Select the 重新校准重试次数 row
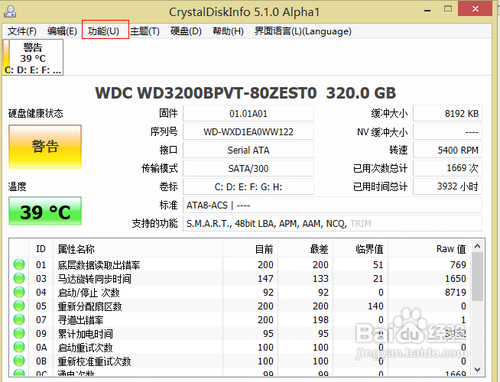The height and width of the screenshot is (382, 500). point(240,361)
